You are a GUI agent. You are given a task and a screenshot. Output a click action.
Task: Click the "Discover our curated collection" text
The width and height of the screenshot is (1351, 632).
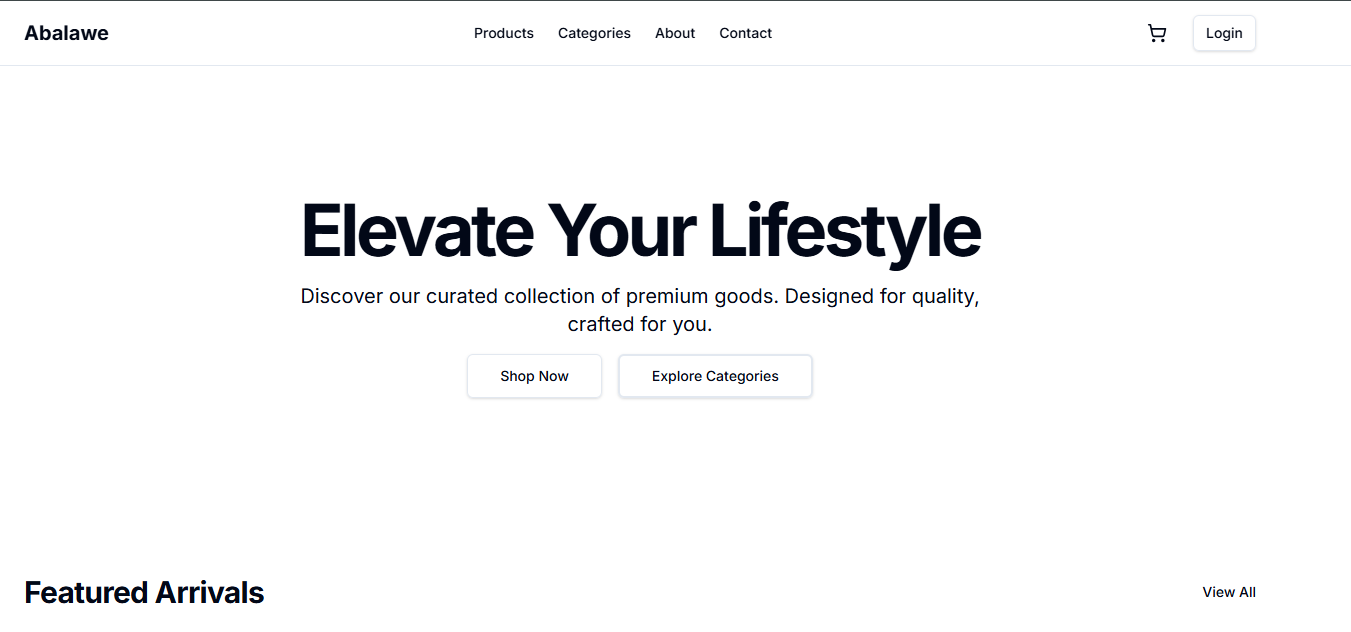460,297
